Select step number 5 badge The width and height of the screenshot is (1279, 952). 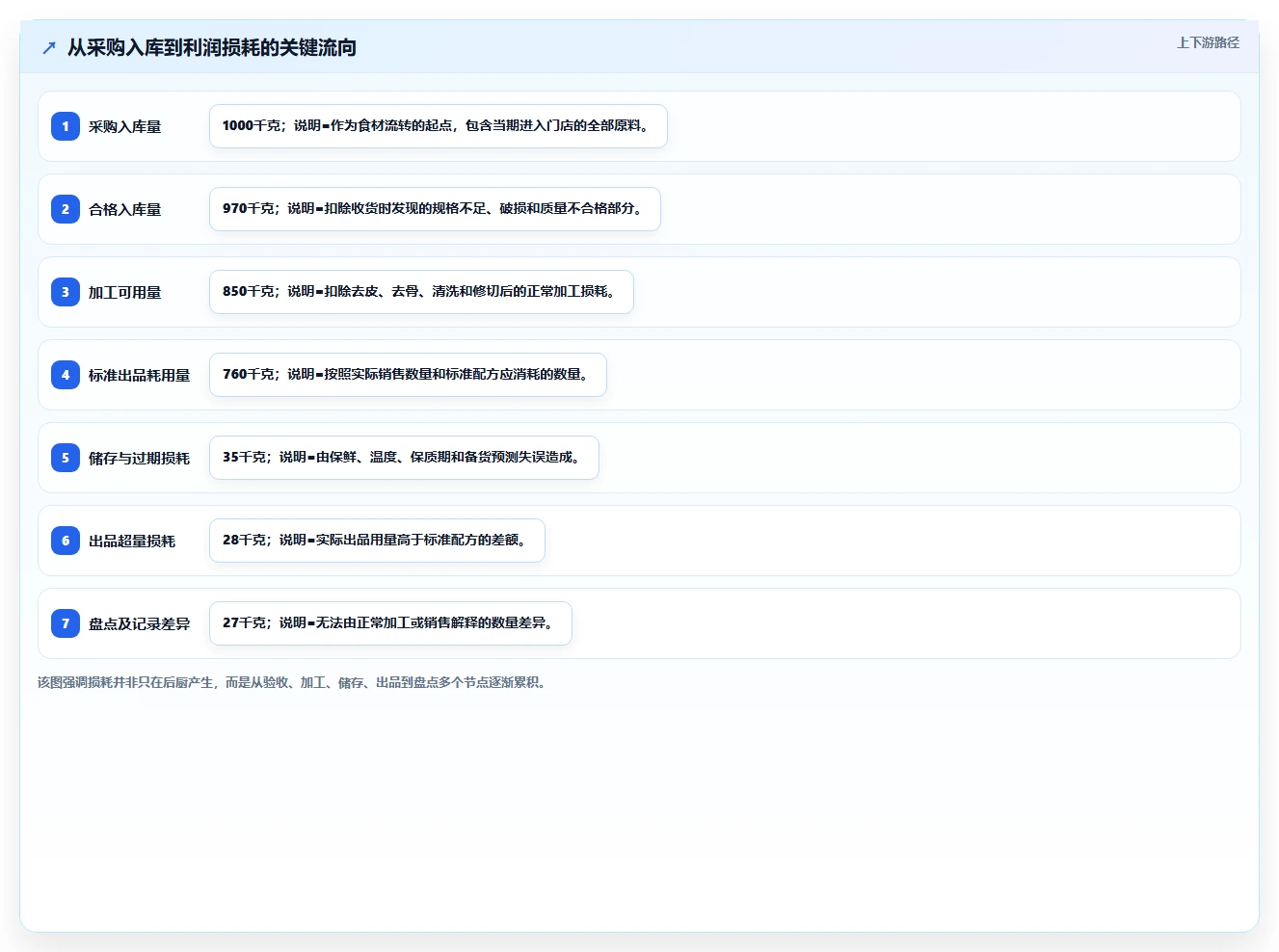pyautogui.click(x=66, y=458)
